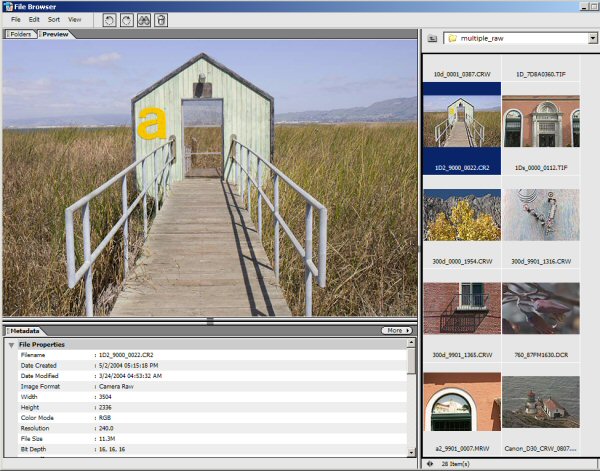The width and height of the screenshot is (600, 471).
Task: Expand the multiple_raw folder dropdown
Action: pyautogui.click(x=593, y=38)
